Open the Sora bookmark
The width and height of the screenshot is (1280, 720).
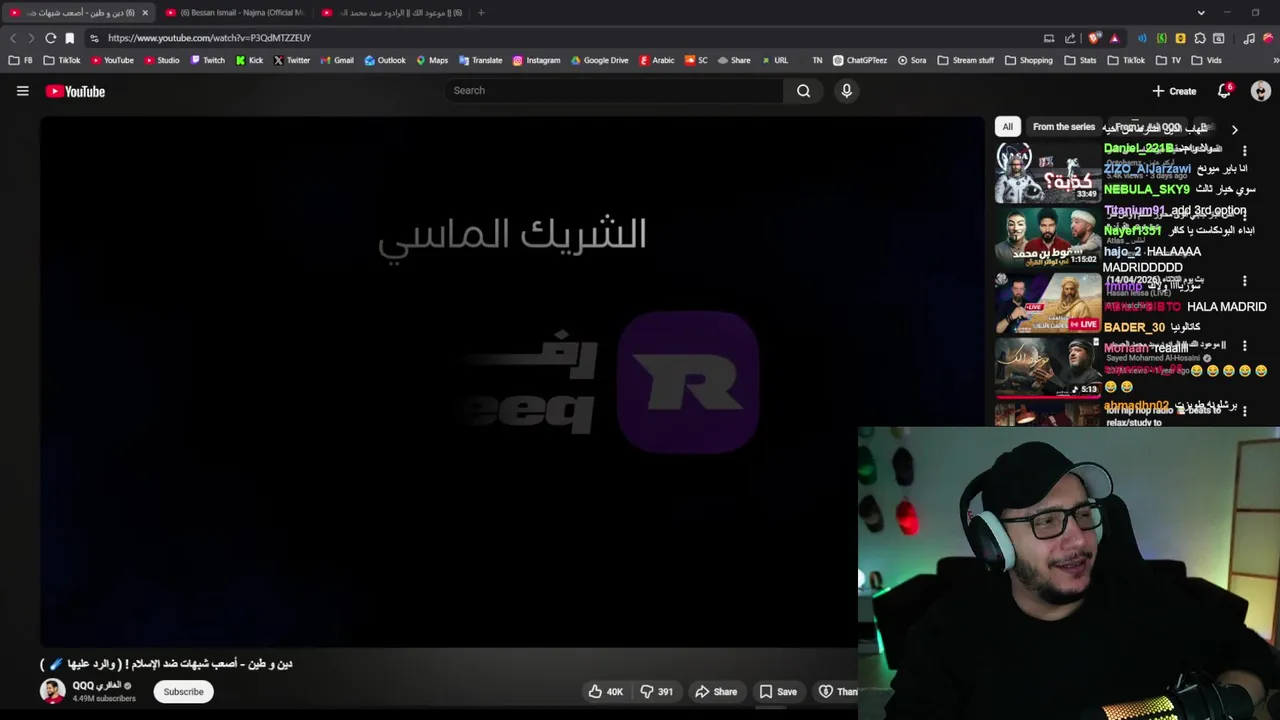click(x=911, y=60)
